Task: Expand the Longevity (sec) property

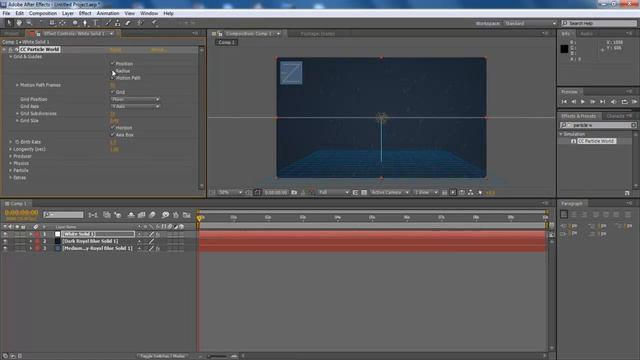Action: 11,149
